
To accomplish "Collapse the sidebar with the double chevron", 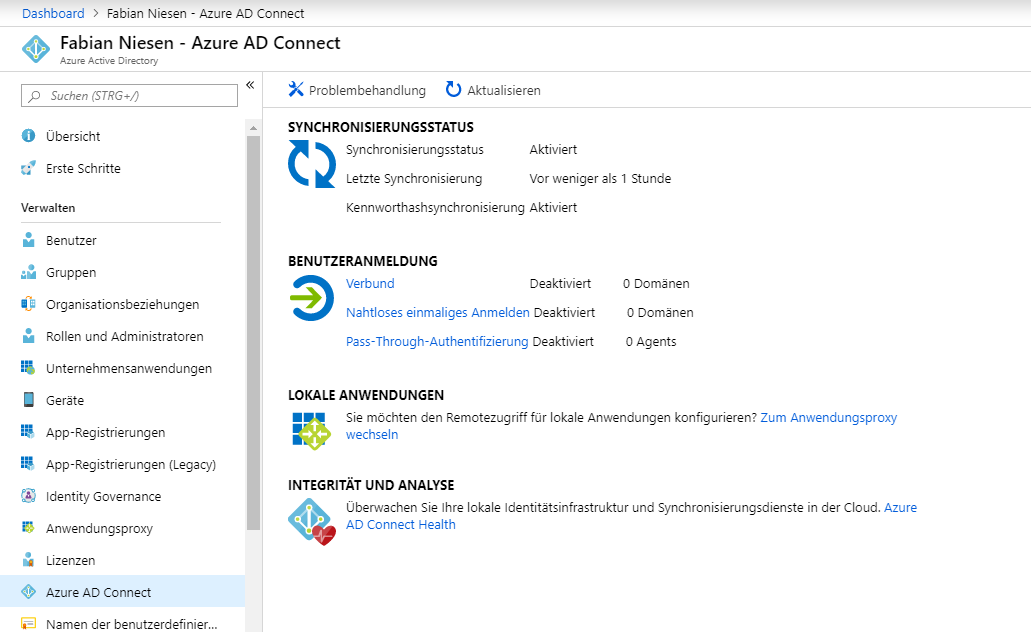I will coord(250,85).
